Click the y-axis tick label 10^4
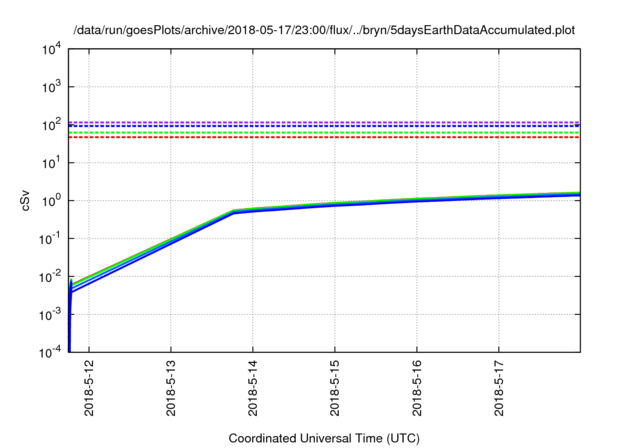The image size is (640, 448). click(x=52, y=50)
